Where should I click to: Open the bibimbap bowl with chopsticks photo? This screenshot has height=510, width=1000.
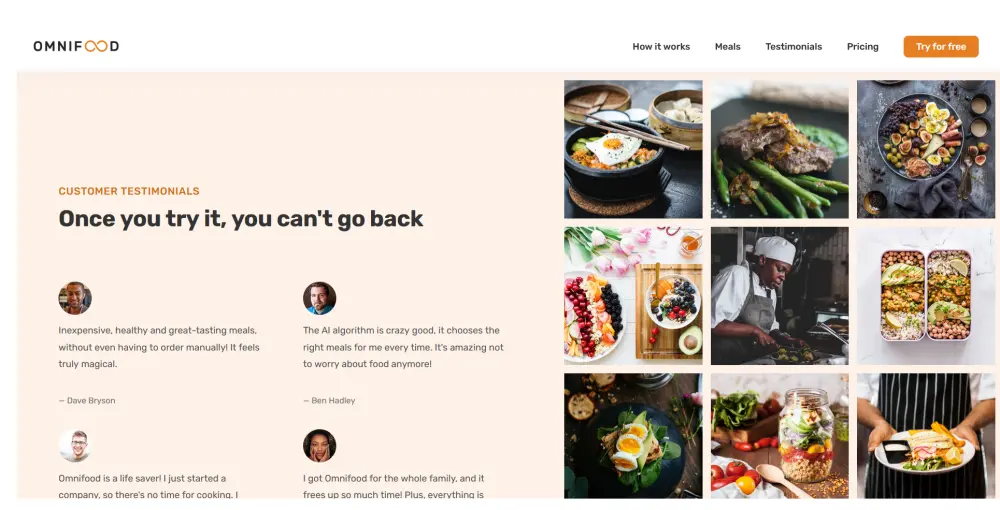(x=633, y=149)
